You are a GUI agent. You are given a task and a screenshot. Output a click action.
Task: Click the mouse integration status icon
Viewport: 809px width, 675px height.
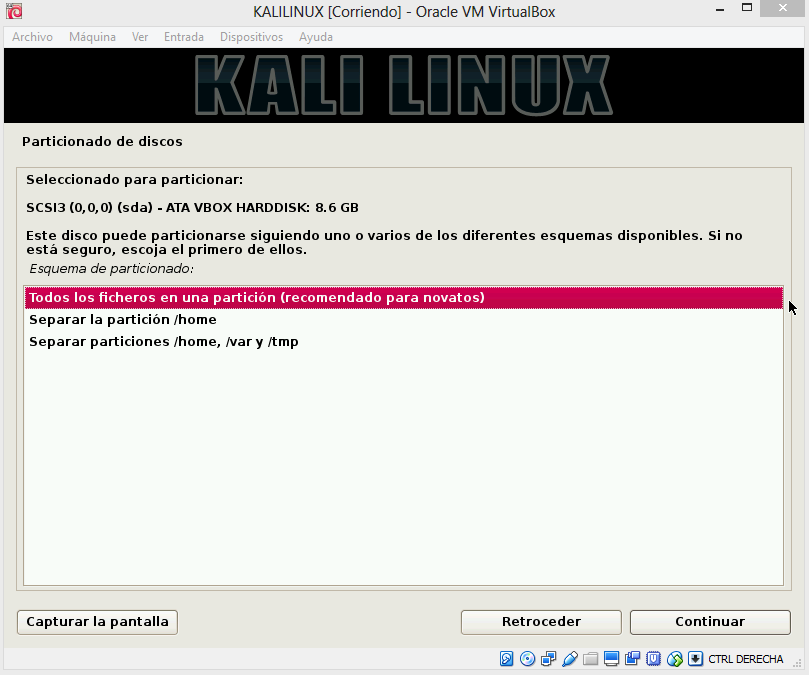point(675,659)
